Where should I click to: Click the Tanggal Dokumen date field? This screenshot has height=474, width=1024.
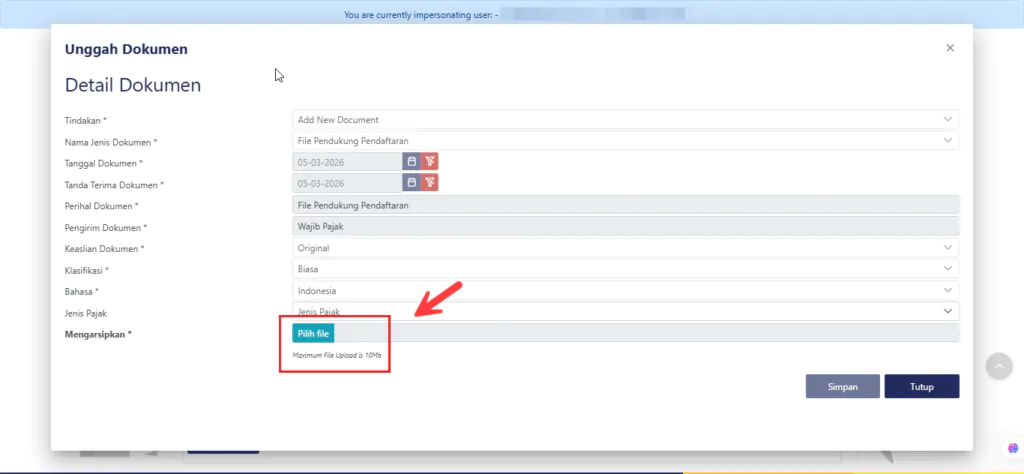(x=346, y=161)
